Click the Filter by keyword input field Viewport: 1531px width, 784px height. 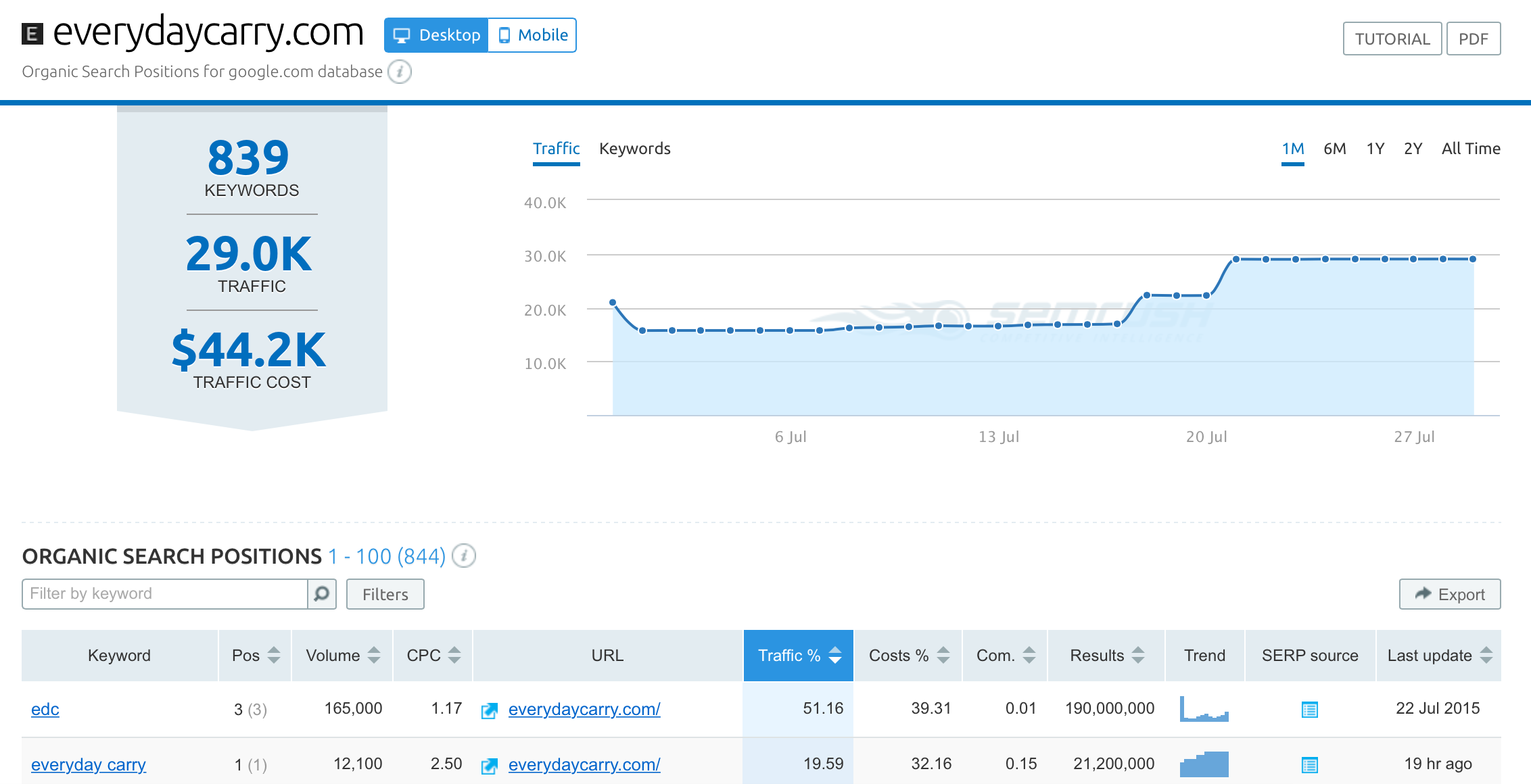(165, 594)
